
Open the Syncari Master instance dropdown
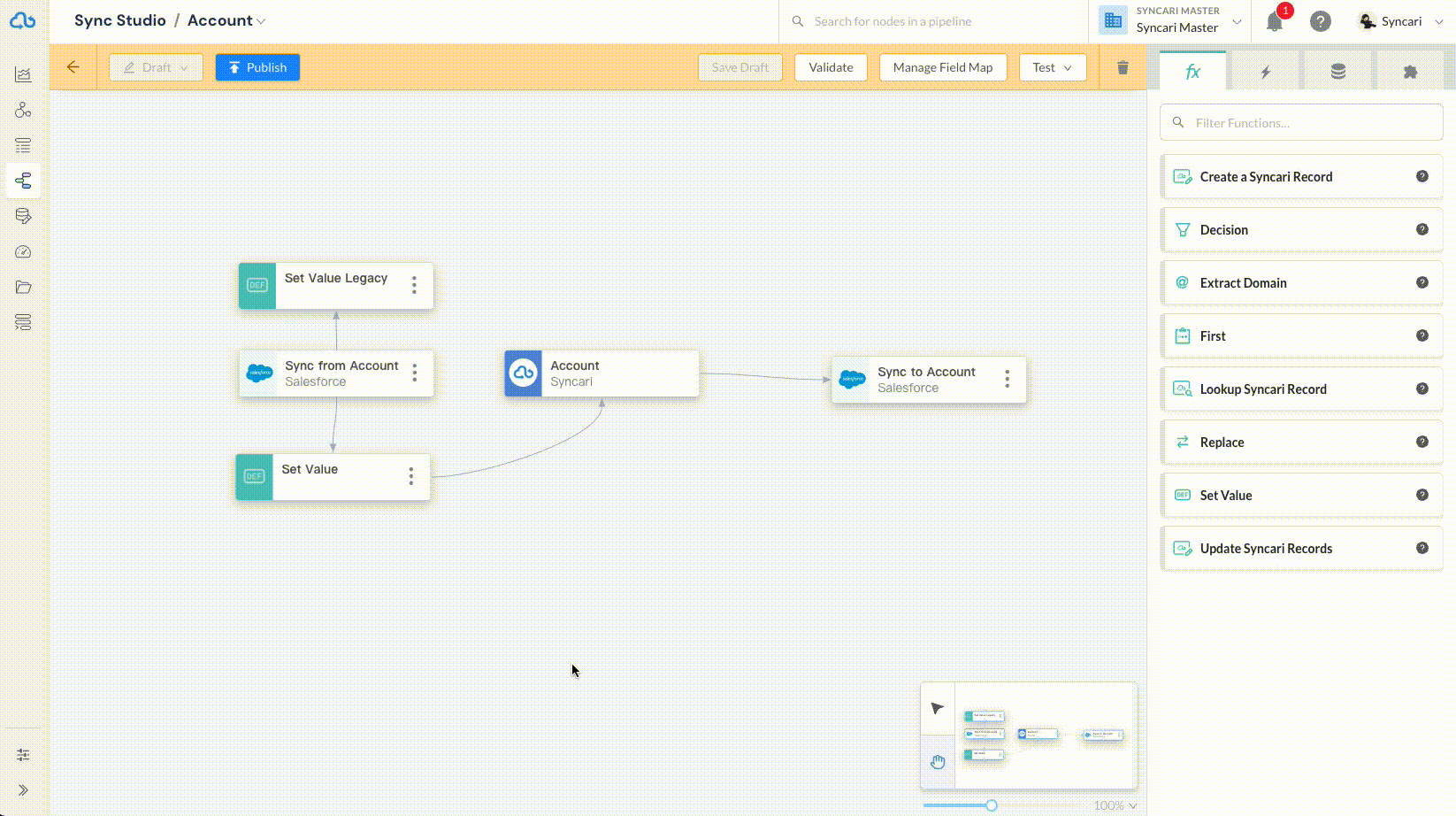1171,20
